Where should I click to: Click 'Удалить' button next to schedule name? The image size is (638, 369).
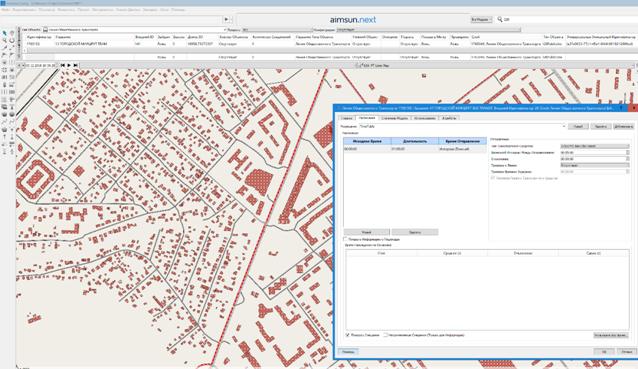point(601,127)
